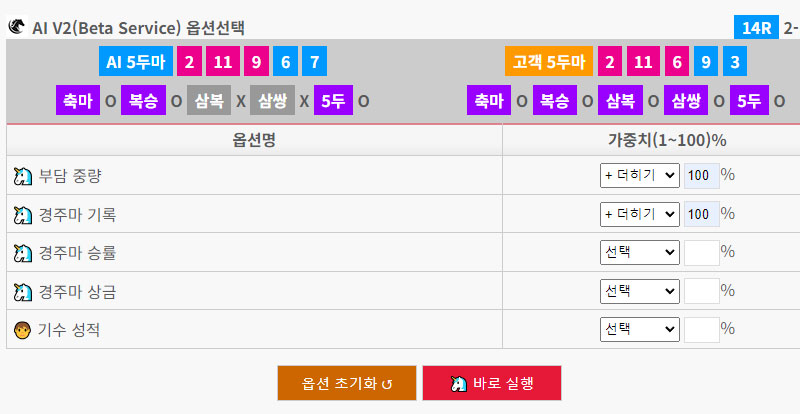800x414 pixels.
Task: Select the orange 고객 5두마 label
Action: click(x=549, y=61)
